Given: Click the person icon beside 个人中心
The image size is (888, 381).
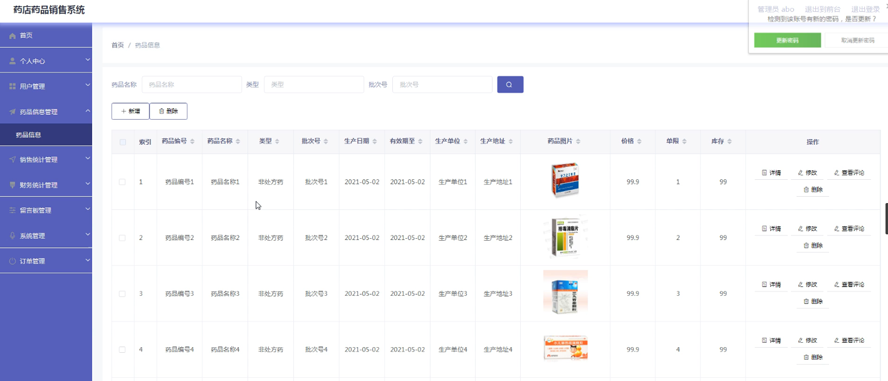Looking at the screenshot, I should tap(12, 61).
